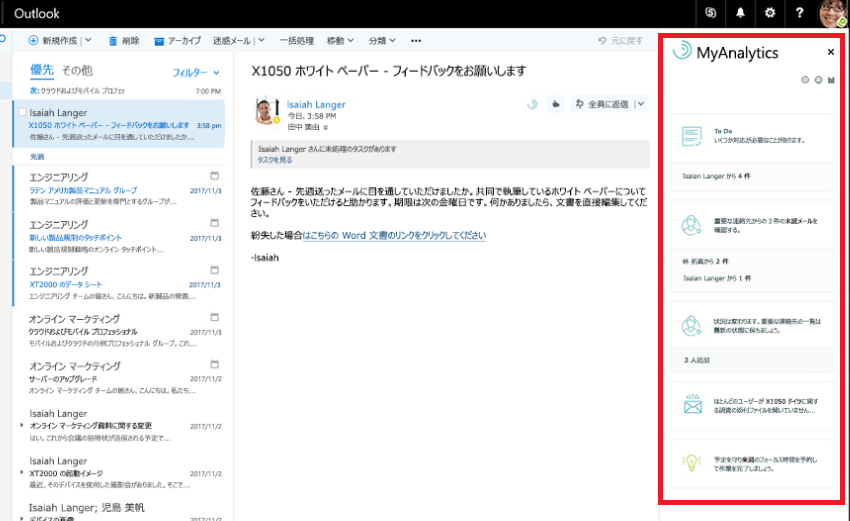Expand 新規作成 dropdown arrow
This screenshot has height=521, width=850.
(88, 41)
